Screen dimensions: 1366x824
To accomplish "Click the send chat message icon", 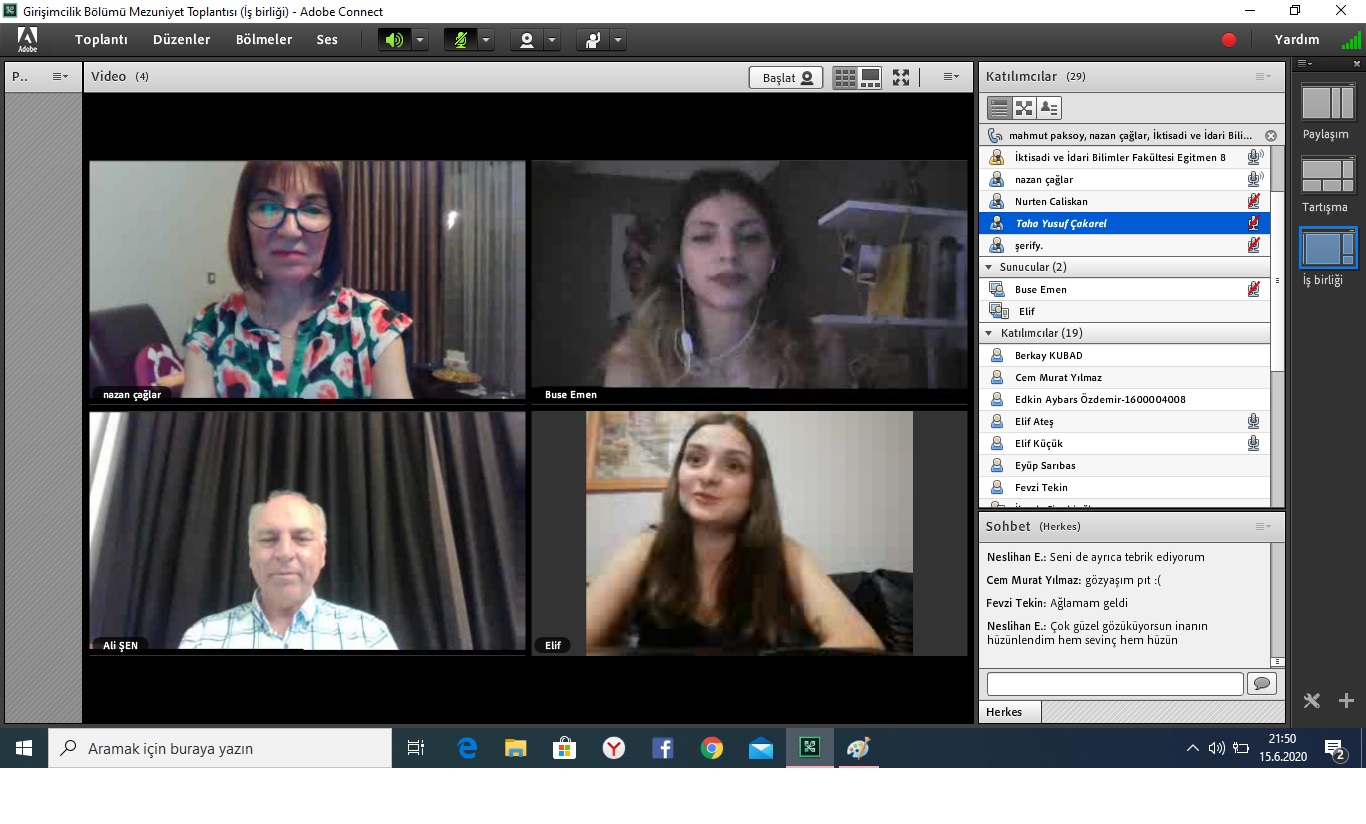I will pyautogui.click(x=1261, y=684).
